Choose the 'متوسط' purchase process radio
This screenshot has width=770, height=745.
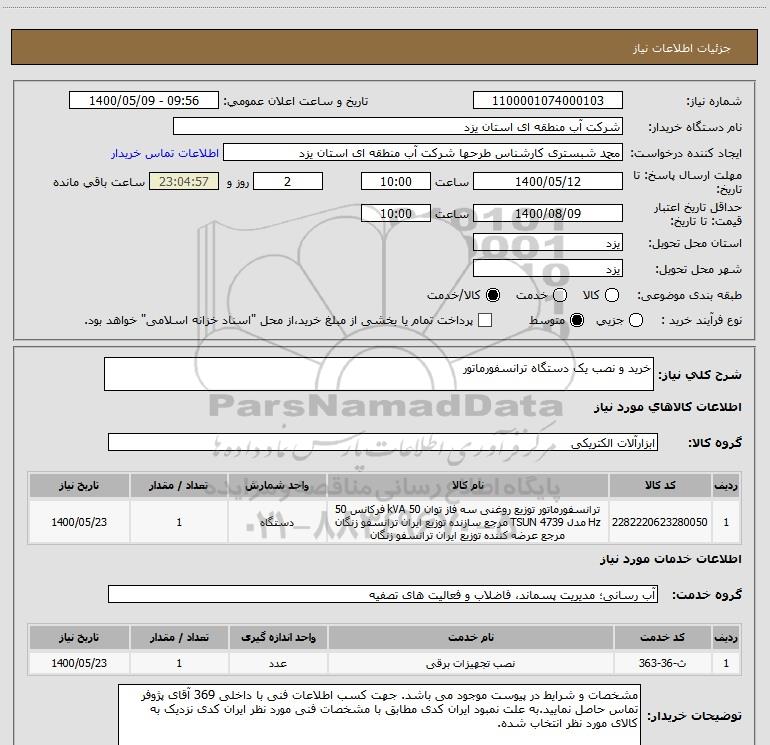click(x=577, y=320)
